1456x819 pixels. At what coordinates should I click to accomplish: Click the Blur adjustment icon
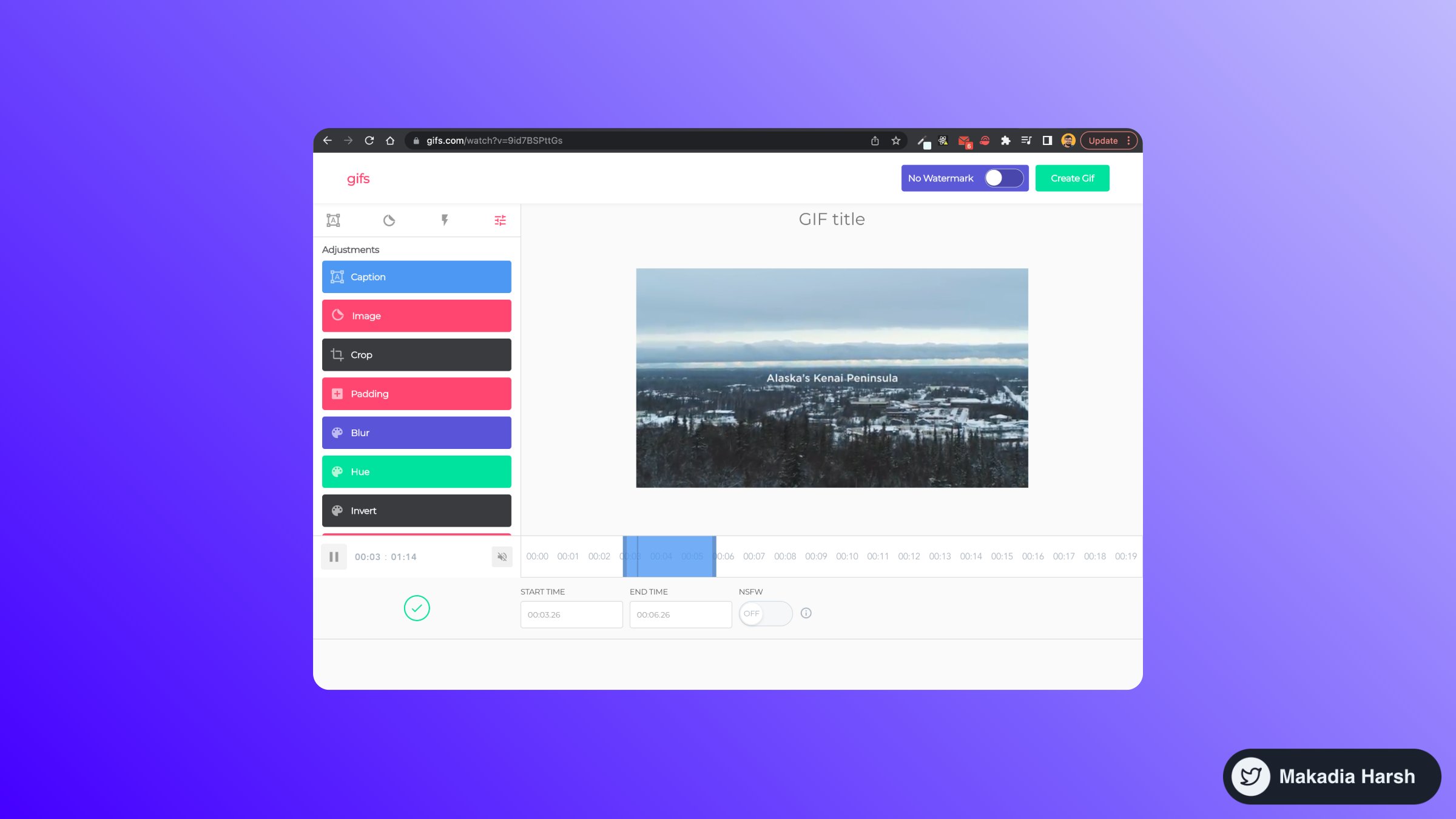pyautogui.click(x=337, y=432)
